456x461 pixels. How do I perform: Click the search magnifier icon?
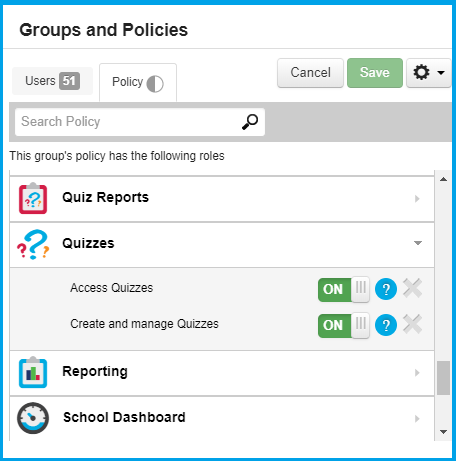250,122
